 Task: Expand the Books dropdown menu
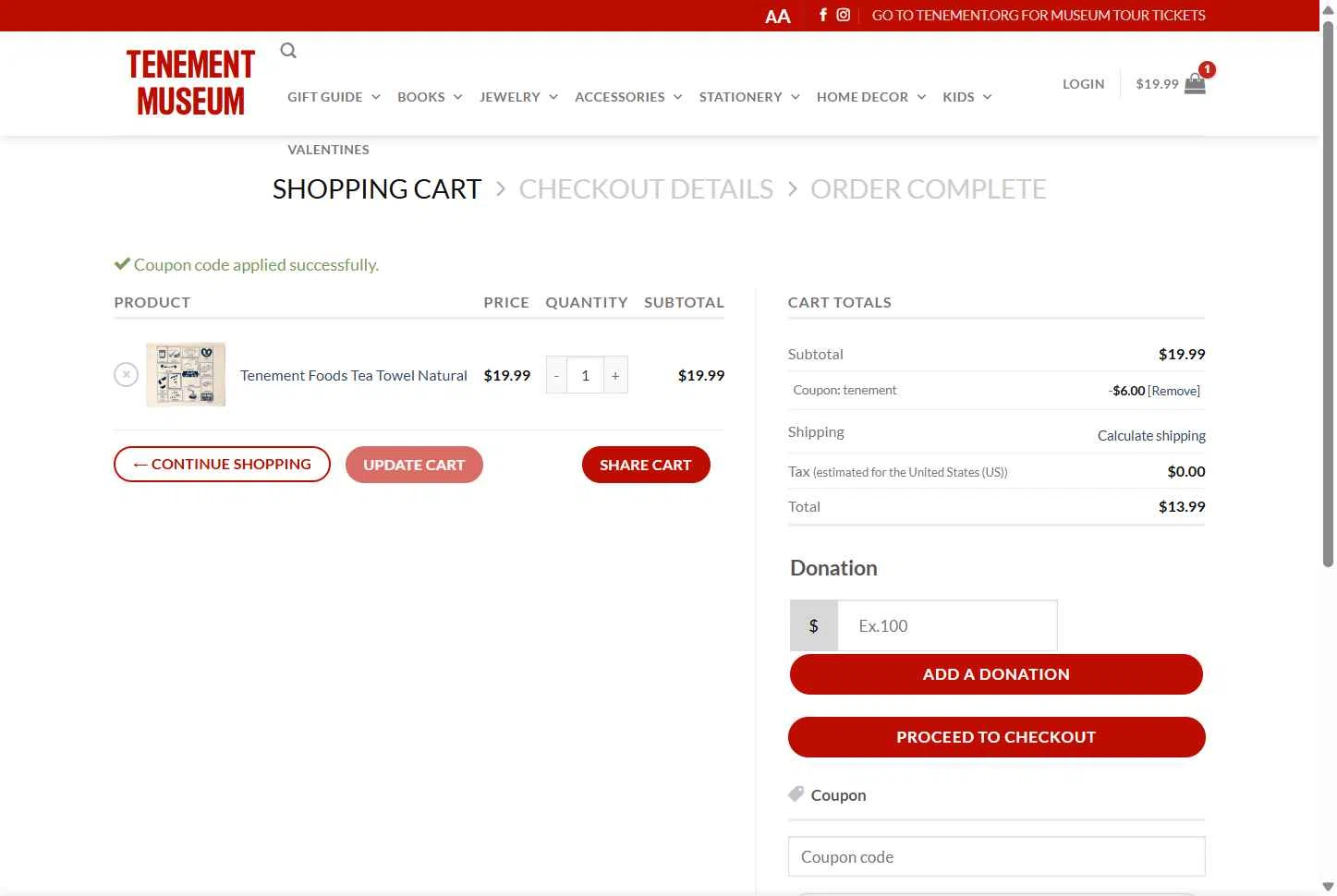[430, 97]
